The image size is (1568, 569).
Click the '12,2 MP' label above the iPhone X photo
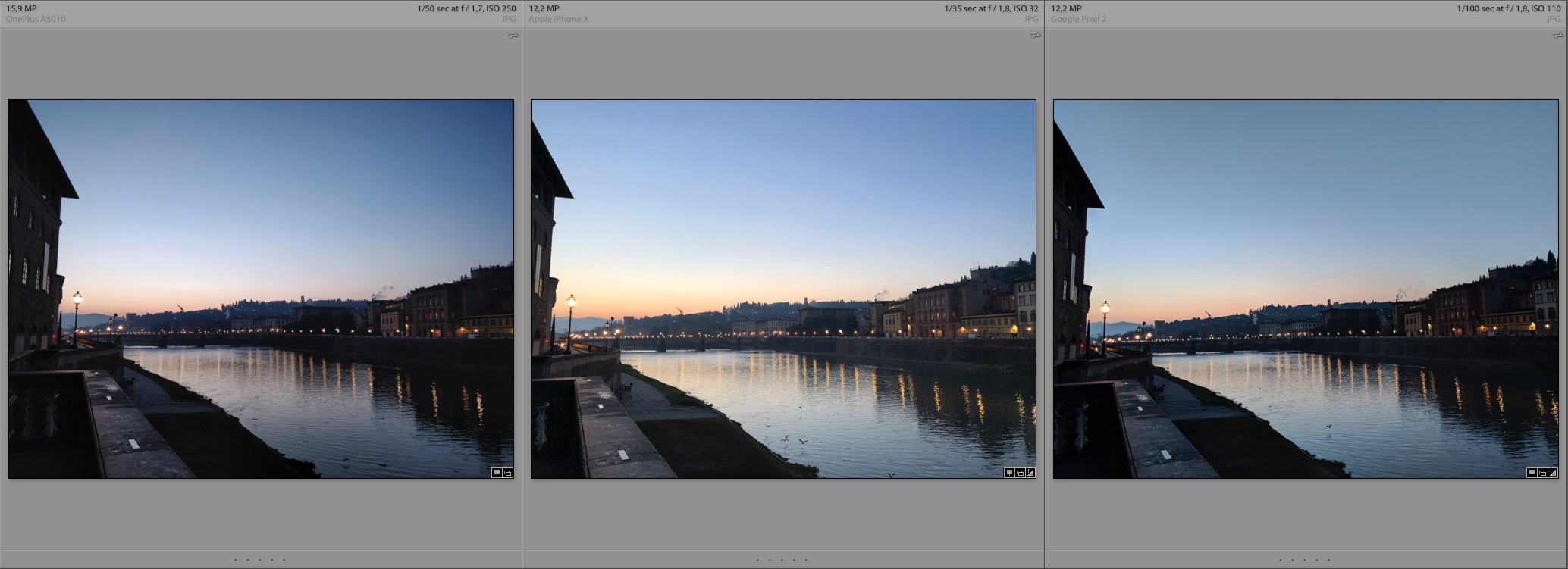pyautogui.click(x=544, y=8)
